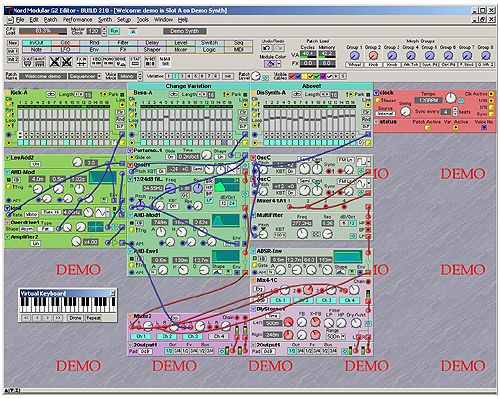
Task: Click the red Morph Group 2 knob
Action: coord(373,56)
